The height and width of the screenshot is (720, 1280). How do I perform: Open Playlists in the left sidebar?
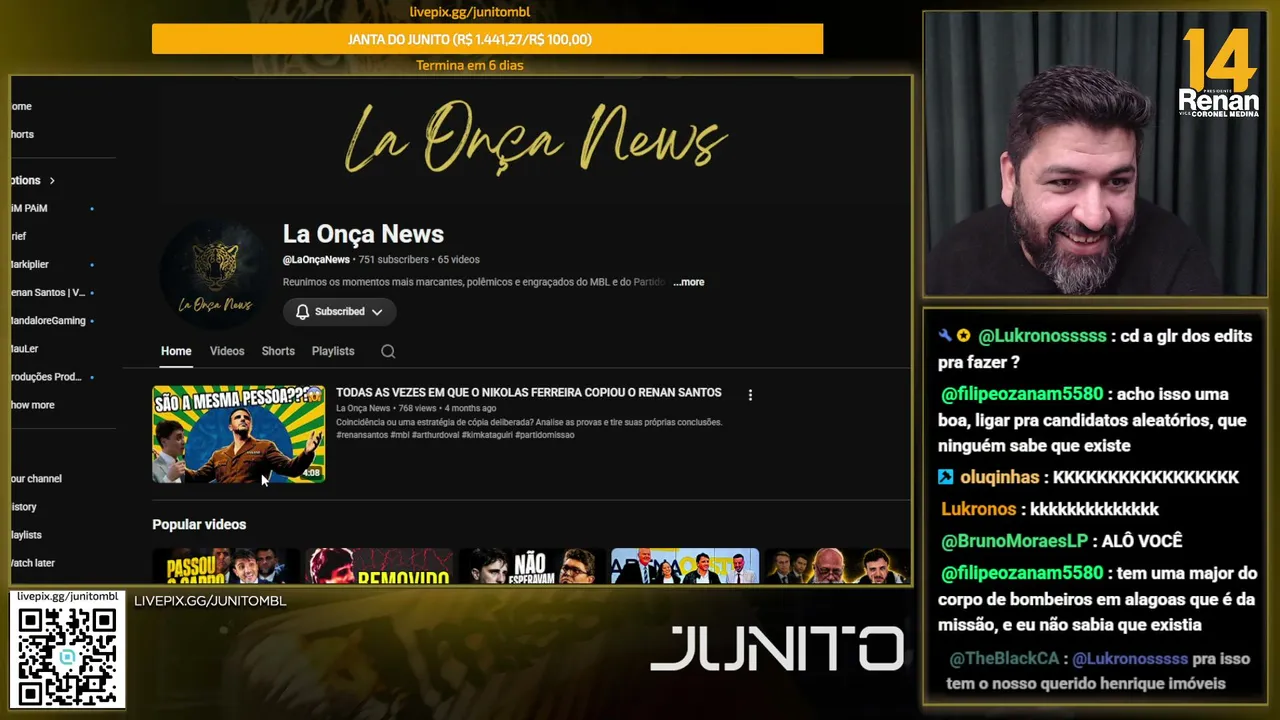pyautogui.click(x=26, y=535)
